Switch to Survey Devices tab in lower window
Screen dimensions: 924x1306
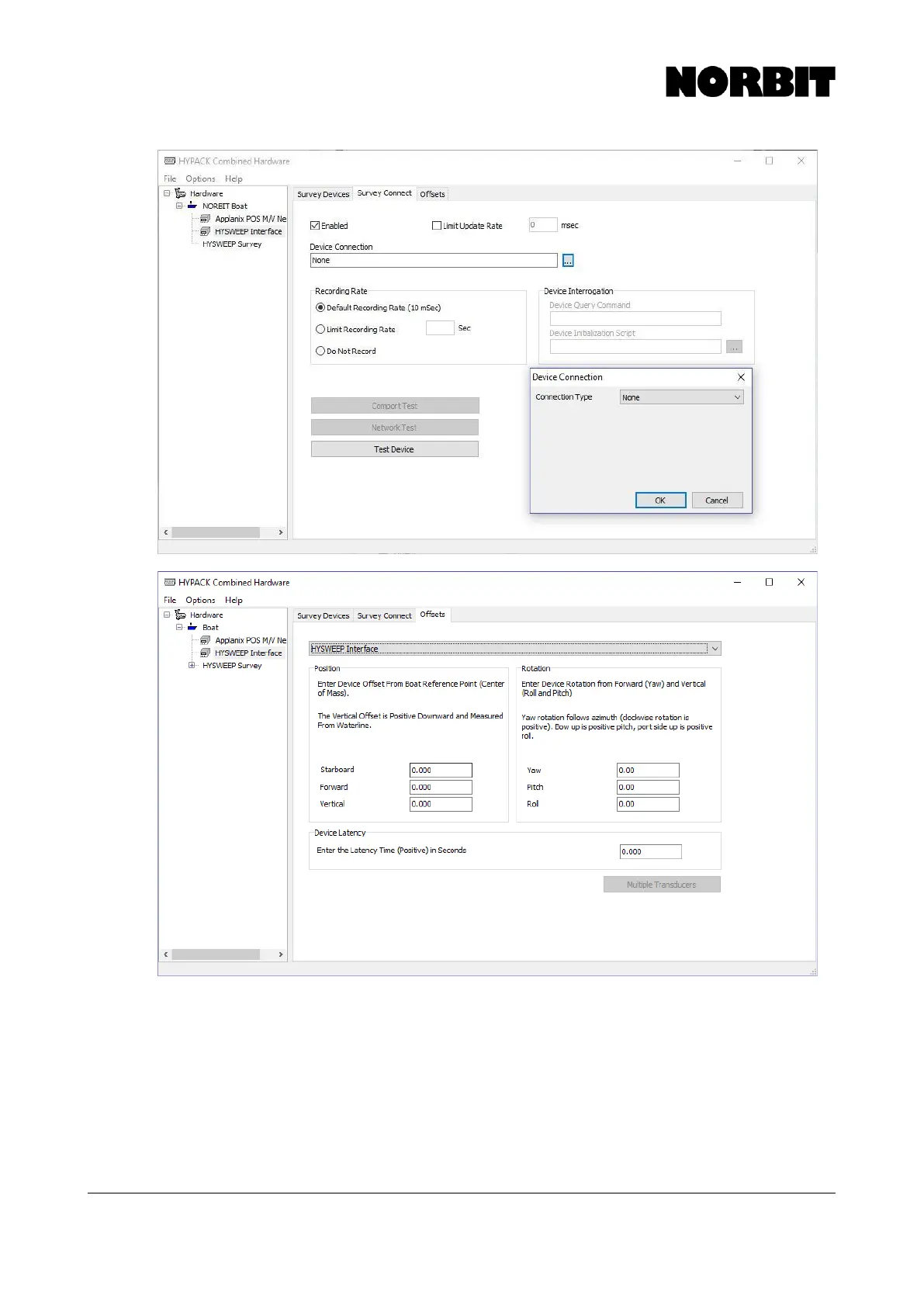tap(323, 615)
